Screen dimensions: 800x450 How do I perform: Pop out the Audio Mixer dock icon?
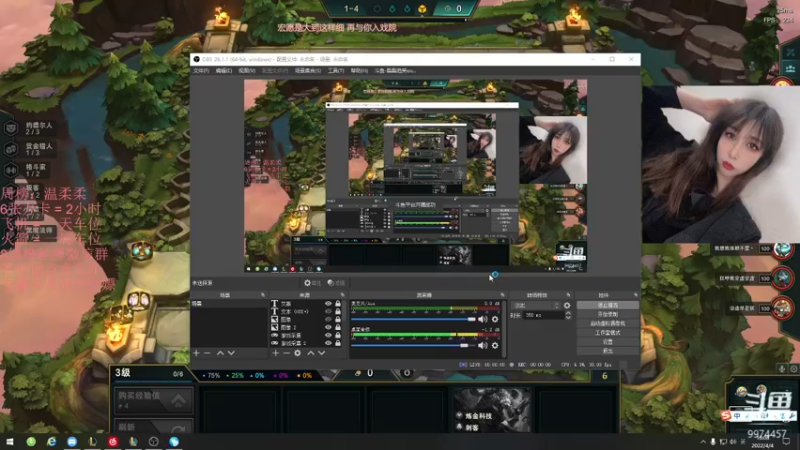[503, 295]
